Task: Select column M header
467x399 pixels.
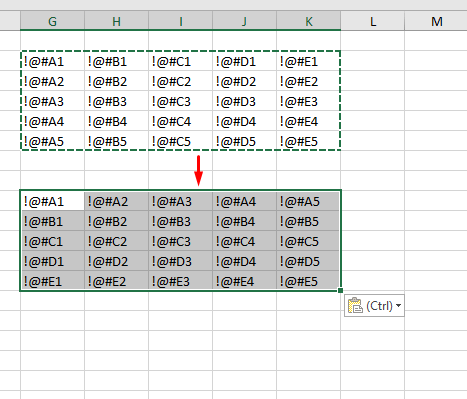Action: pos(436,21)
